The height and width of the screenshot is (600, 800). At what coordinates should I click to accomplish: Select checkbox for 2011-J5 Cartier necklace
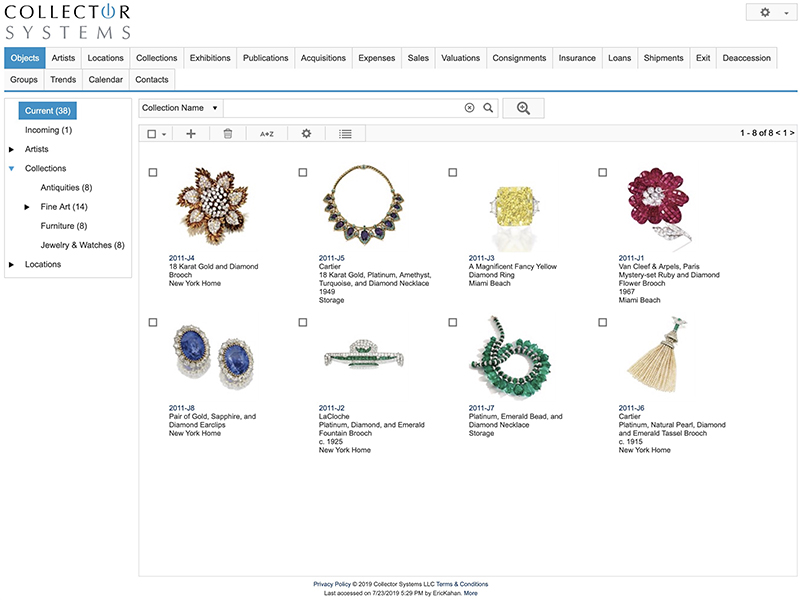point(303,172)
